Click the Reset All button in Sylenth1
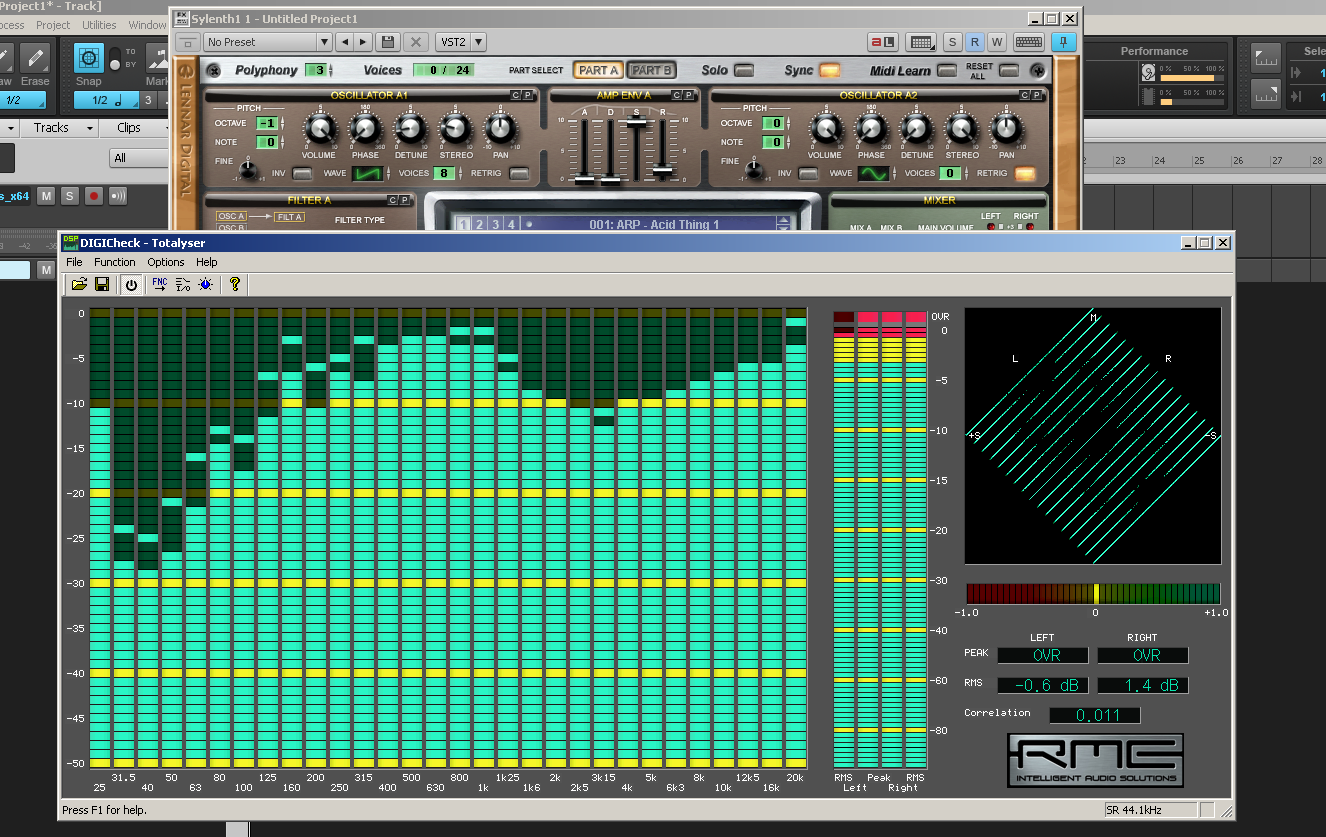The width and height of the screenshot is (1326, 837). (1009, 70)
